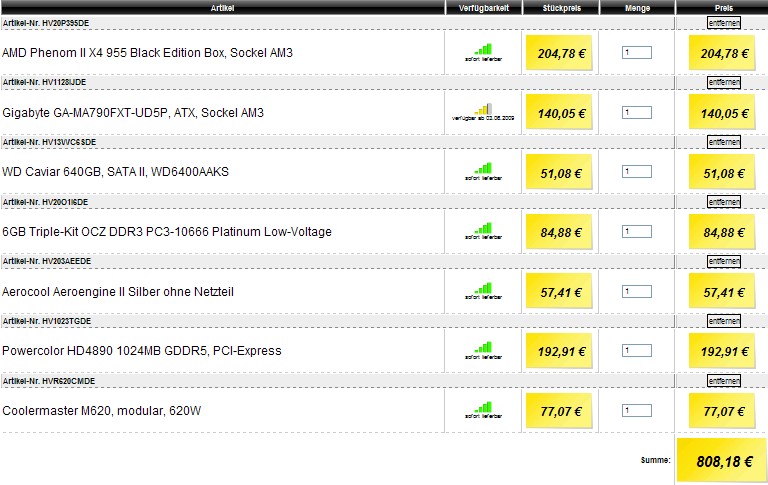Remove WD Caviar 640GB with entfernen
This screenshot has width=768, height=485.
click(724, 142)
